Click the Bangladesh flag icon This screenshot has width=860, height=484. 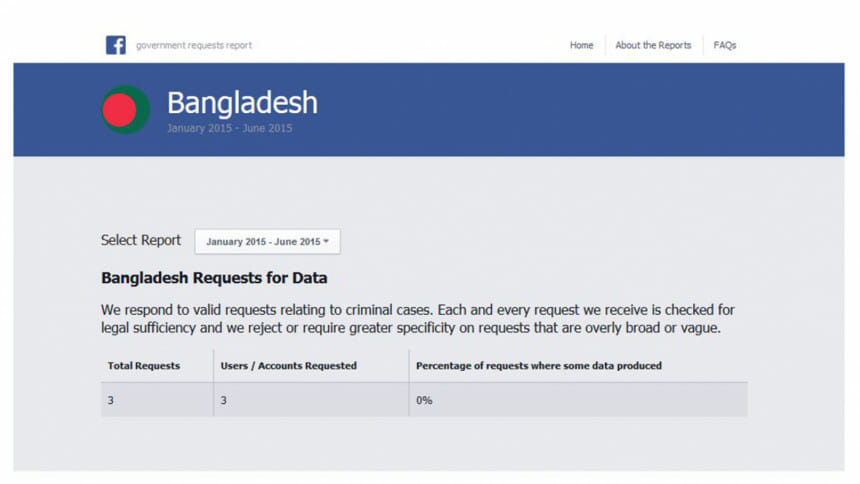click(125, 109)
